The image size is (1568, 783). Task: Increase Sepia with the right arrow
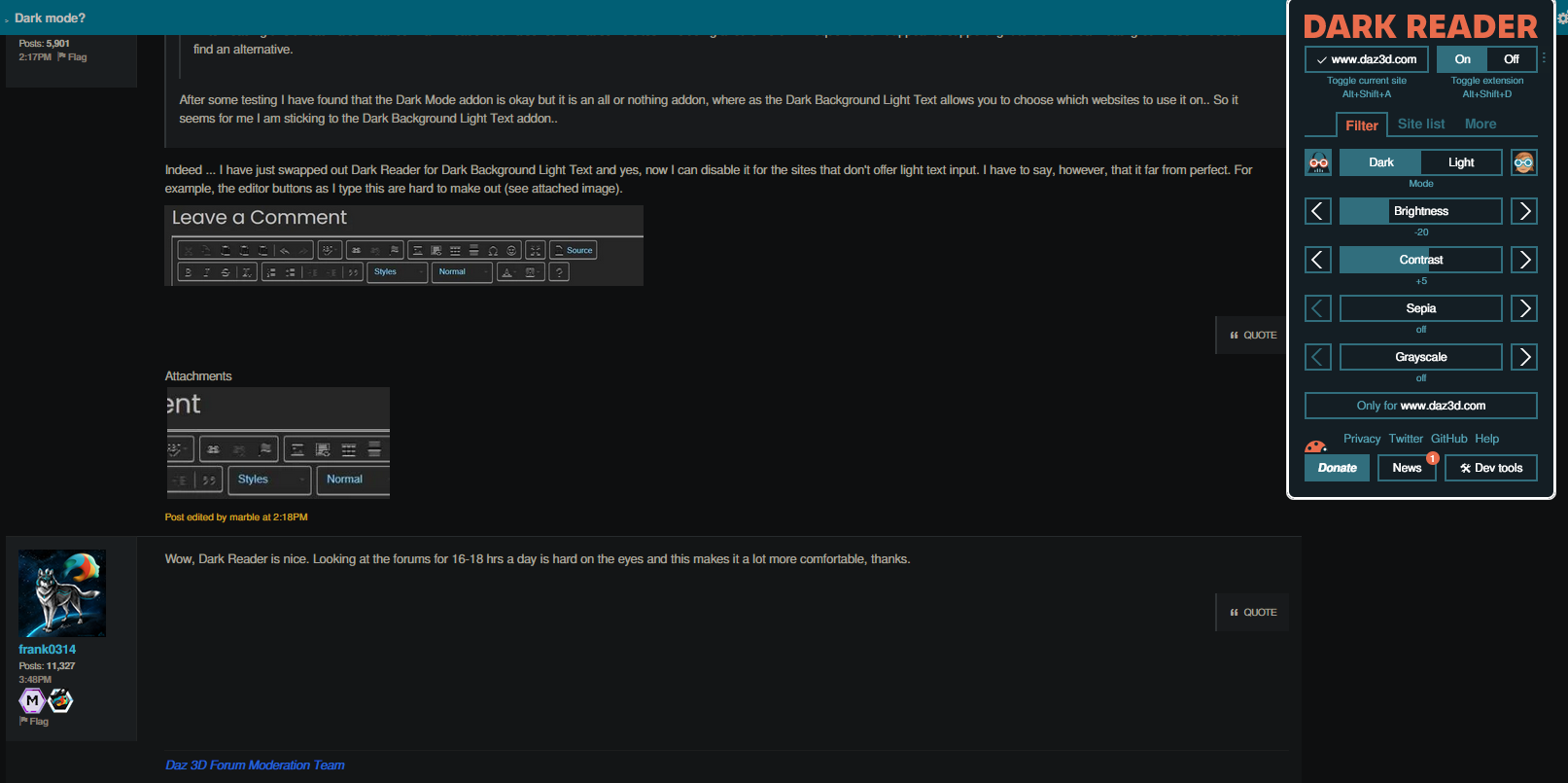(x=1524, y=308)
